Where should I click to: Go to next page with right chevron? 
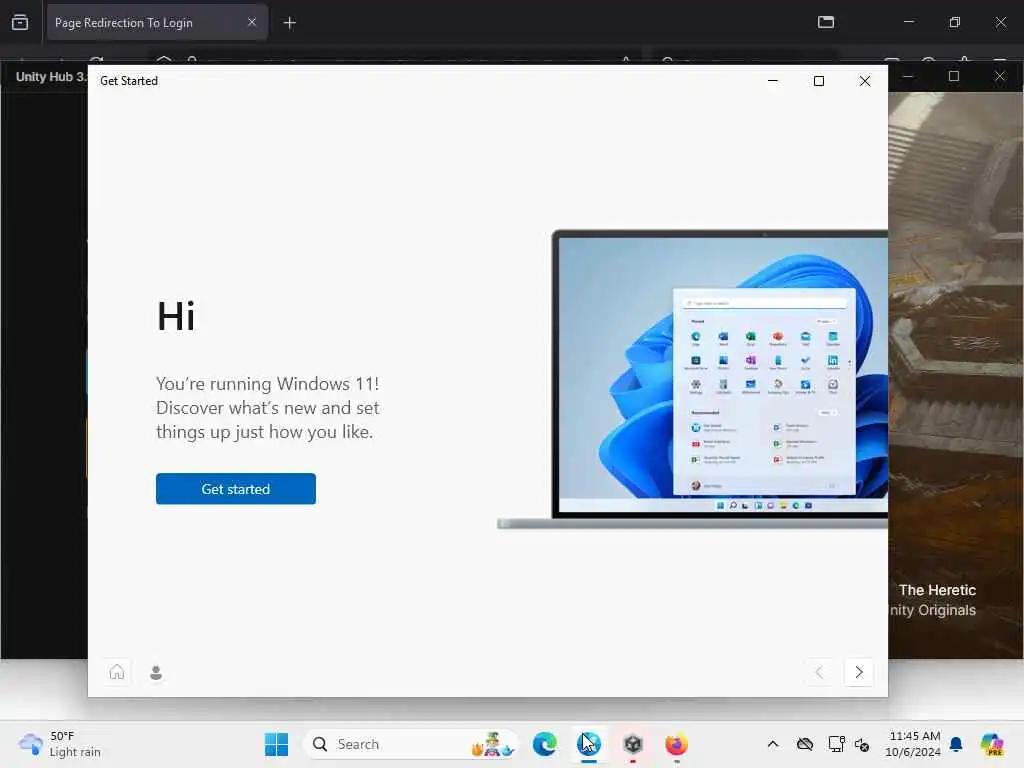click(859, 672)
